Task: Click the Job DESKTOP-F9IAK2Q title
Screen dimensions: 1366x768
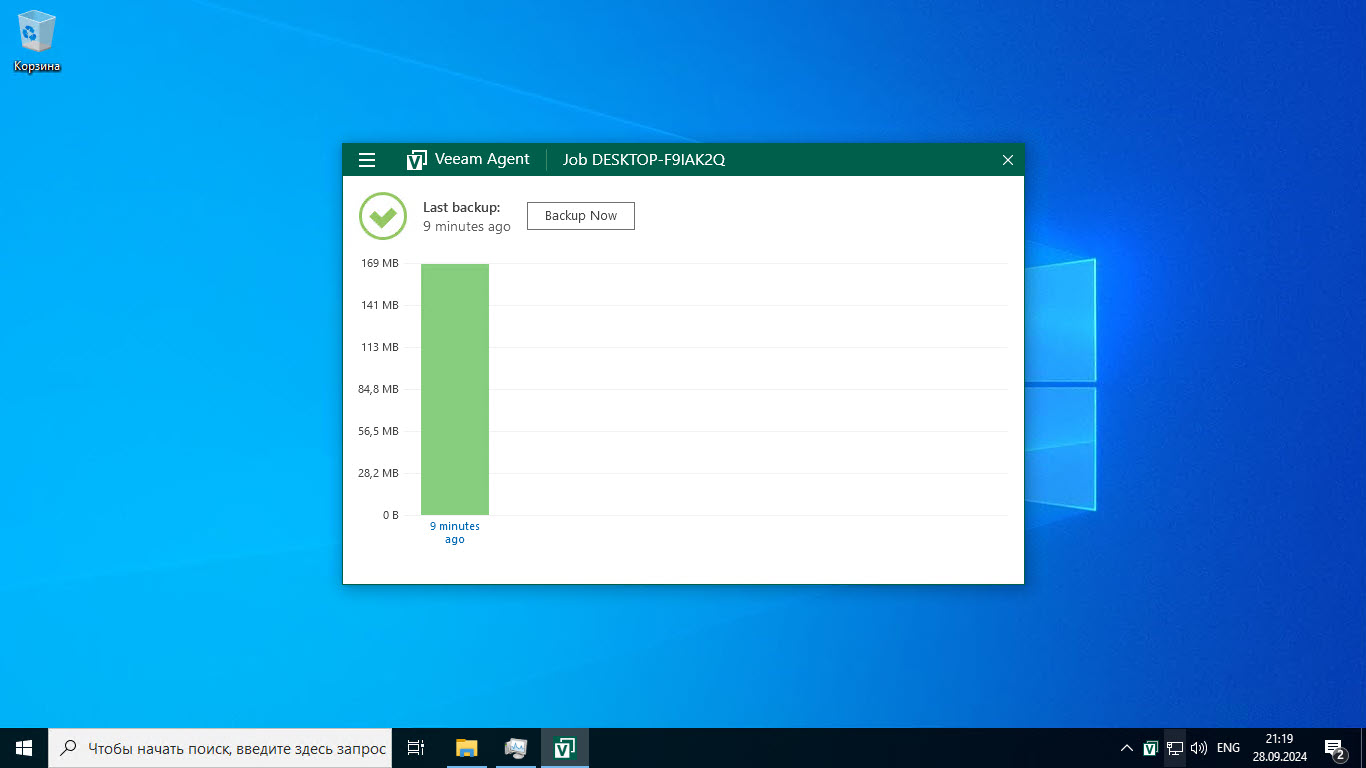Action: [x=644, y=160]
